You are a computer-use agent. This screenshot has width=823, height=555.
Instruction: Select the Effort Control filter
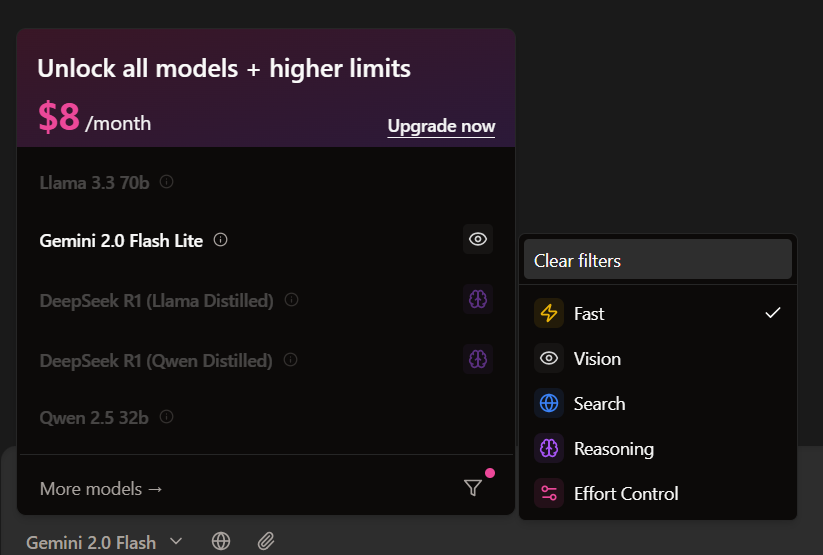coord(657,493)
